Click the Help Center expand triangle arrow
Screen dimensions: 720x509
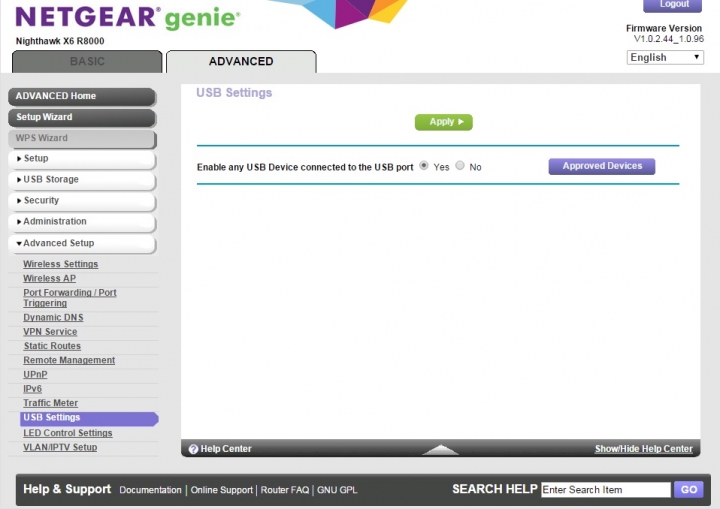click(440, 450)
